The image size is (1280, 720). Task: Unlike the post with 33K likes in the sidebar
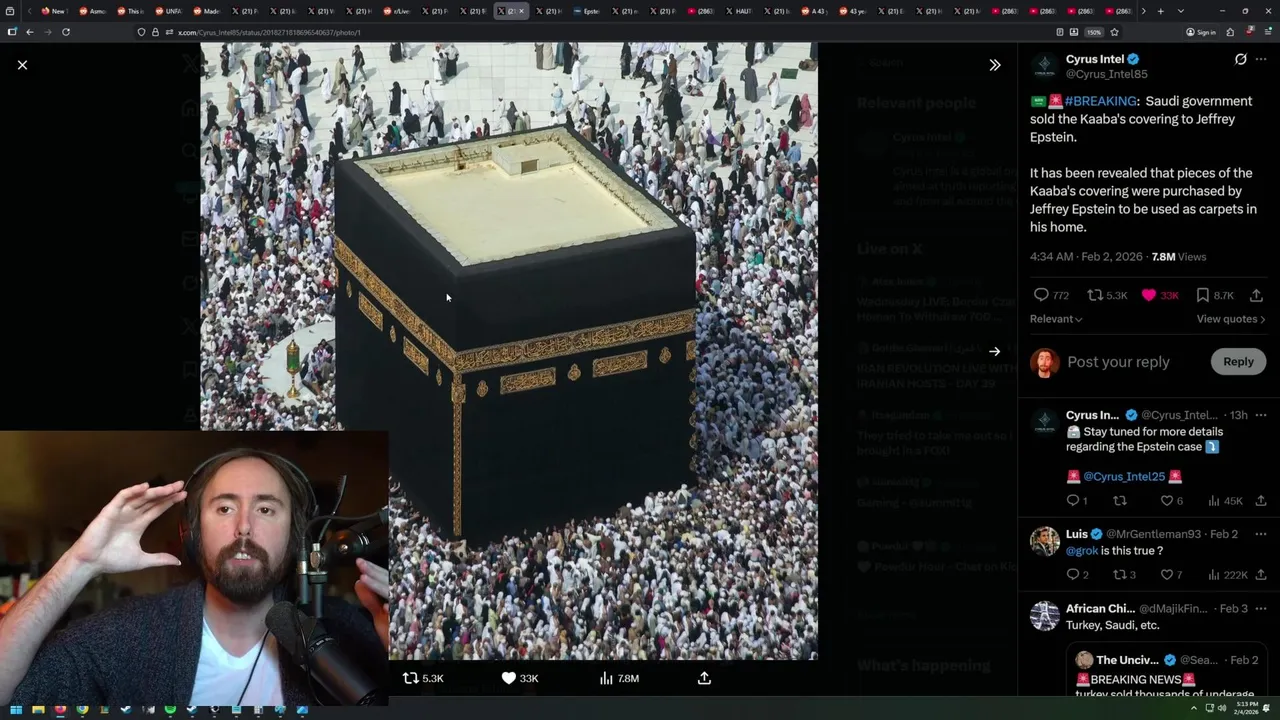pyautogui.click(x=1160, y=295)
